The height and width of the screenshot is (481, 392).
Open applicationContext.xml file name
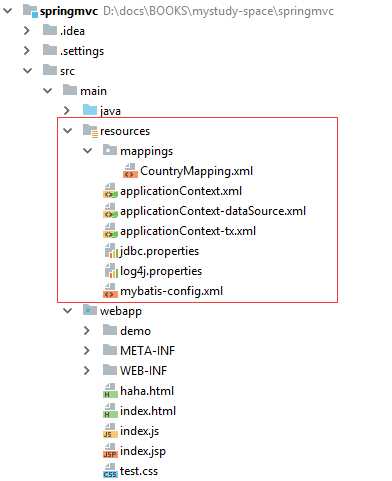pyautogui.click(x=181, y=191)
